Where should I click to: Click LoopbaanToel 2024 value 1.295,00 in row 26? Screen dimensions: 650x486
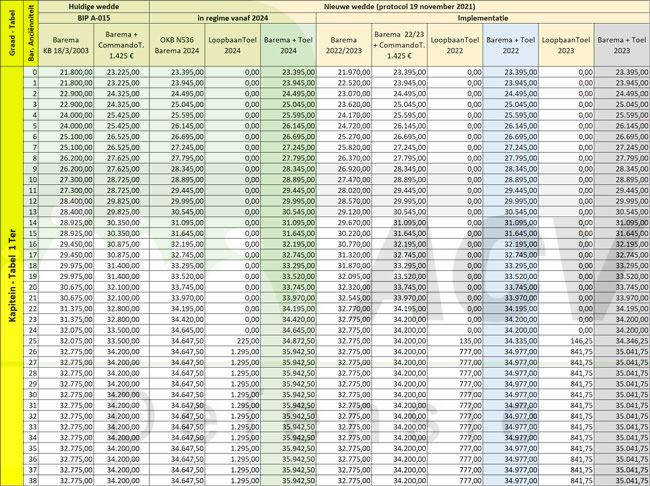coord(233,352)
